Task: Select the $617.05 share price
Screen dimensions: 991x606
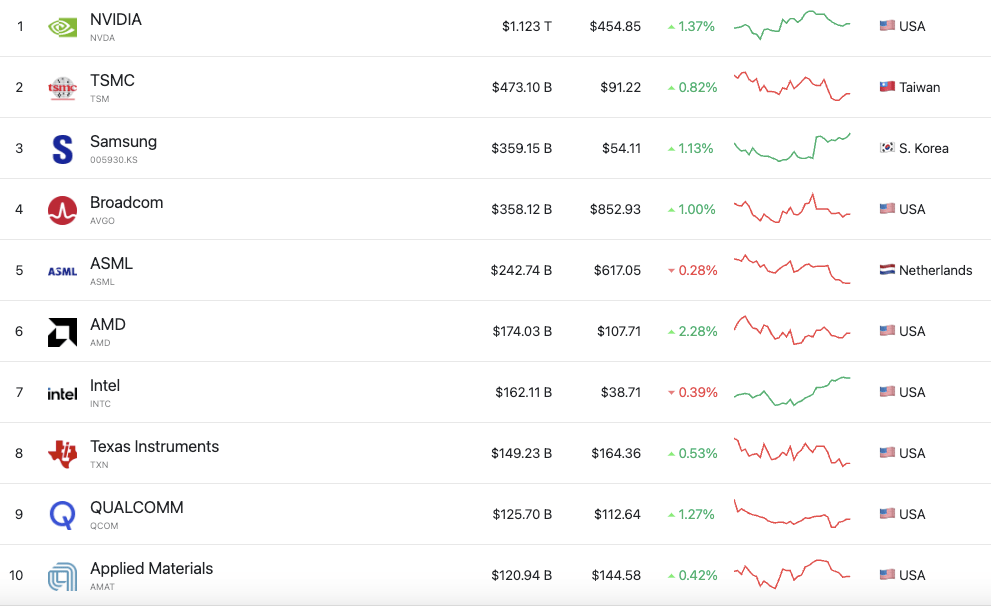Action: pos(617,270)
